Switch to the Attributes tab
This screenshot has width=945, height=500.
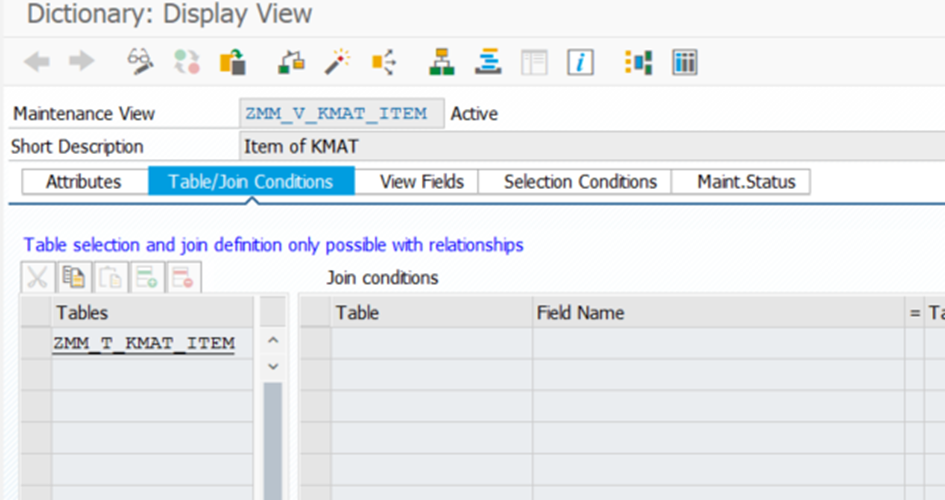point(83,181)
